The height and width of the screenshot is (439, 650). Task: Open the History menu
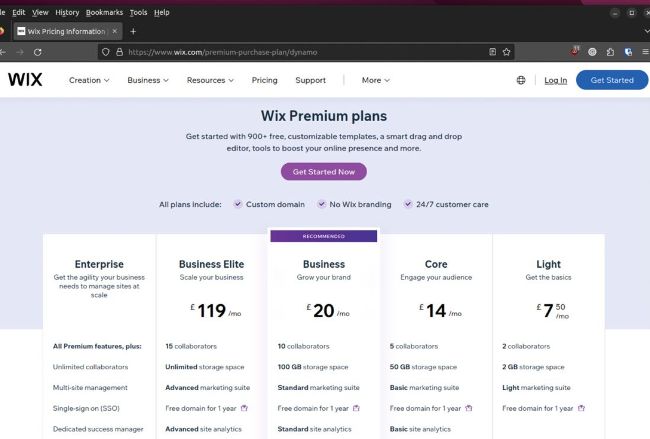tap(67, 12)
